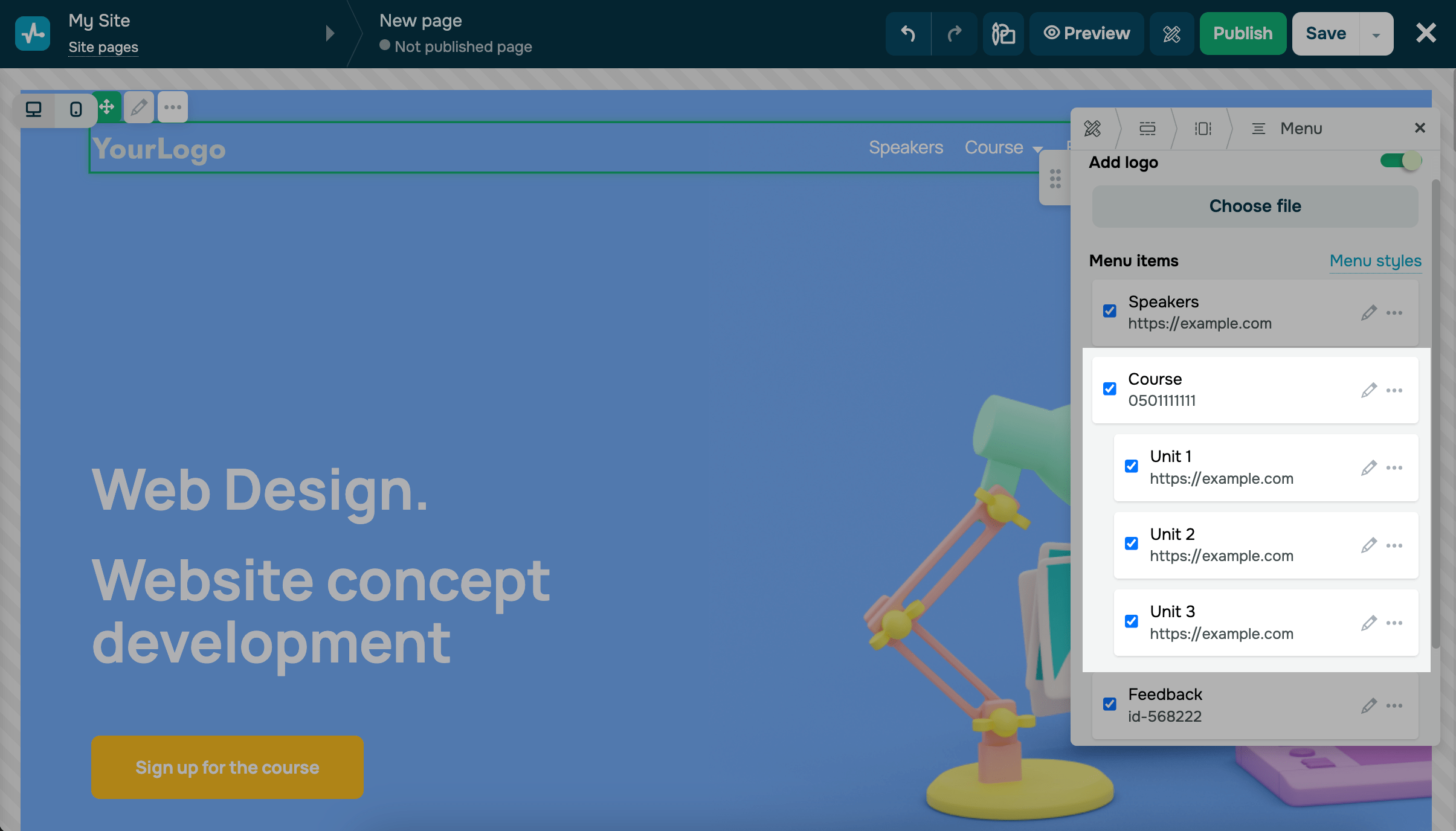Uncheck the Speakers menu item checkbox
Screen dimensions: 1456x831
pyautogui.click(x=1110, y=311)
